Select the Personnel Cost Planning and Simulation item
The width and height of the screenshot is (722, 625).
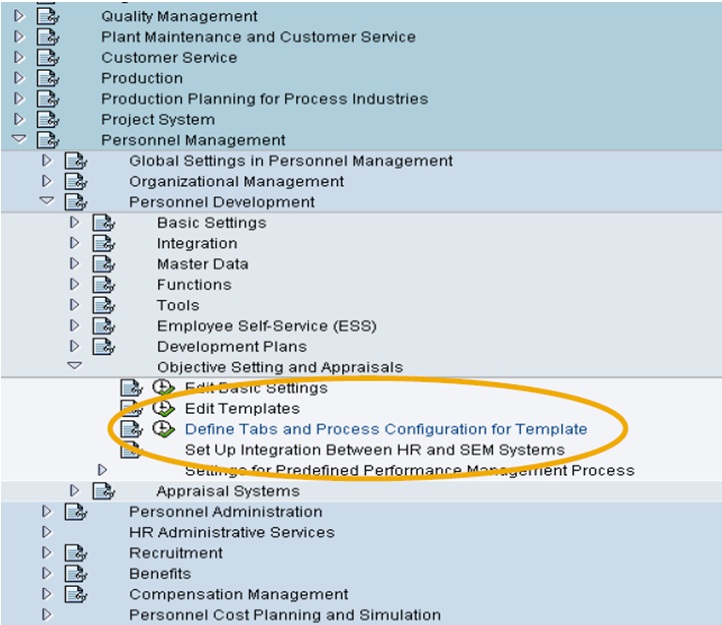[284, 615]
